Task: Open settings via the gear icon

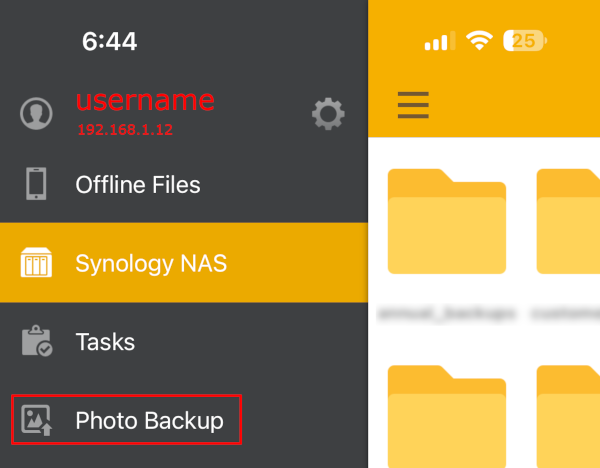Action: [x=328, y=113]
